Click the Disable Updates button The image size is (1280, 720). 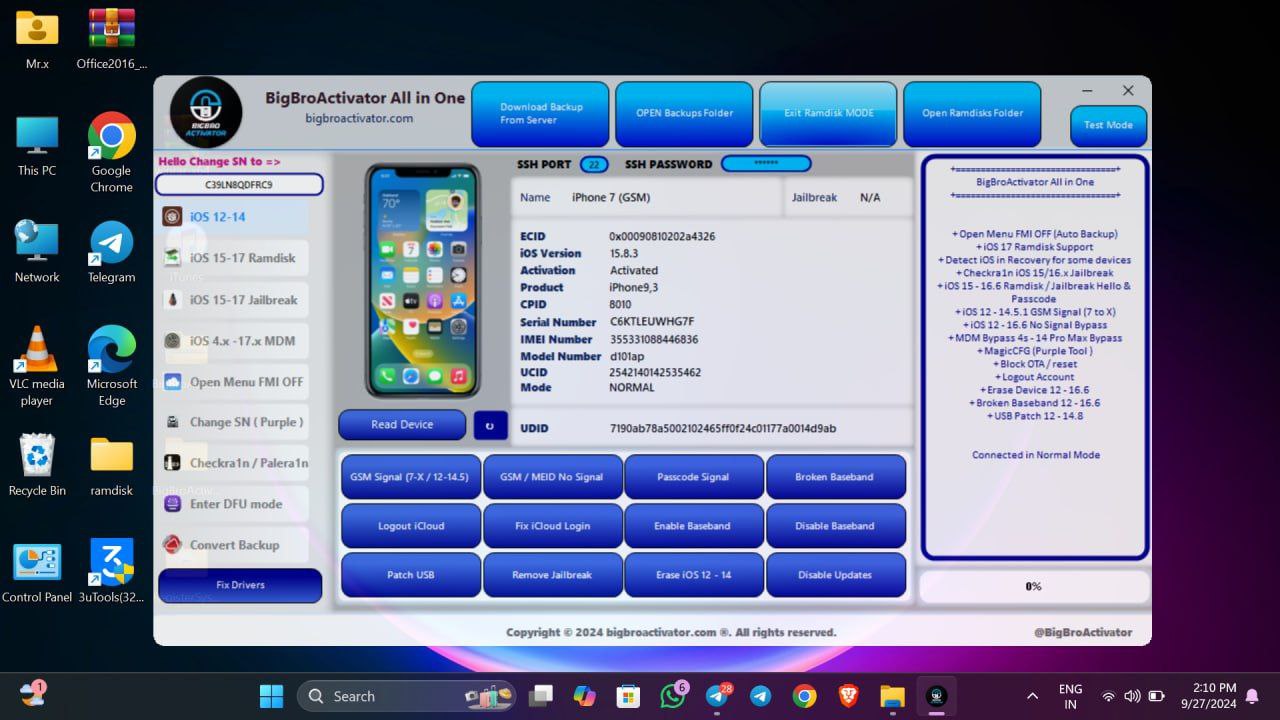836,575
